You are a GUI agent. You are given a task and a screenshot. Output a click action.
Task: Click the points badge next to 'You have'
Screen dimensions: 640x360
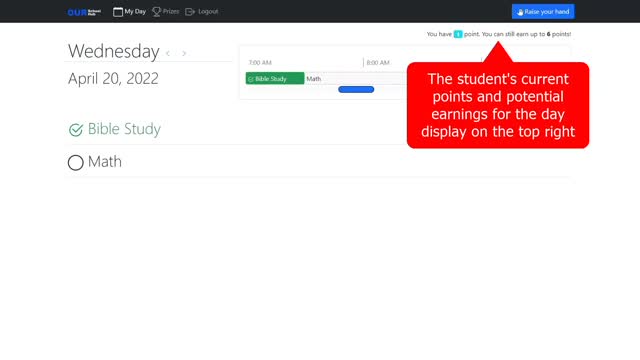[458, 34]
